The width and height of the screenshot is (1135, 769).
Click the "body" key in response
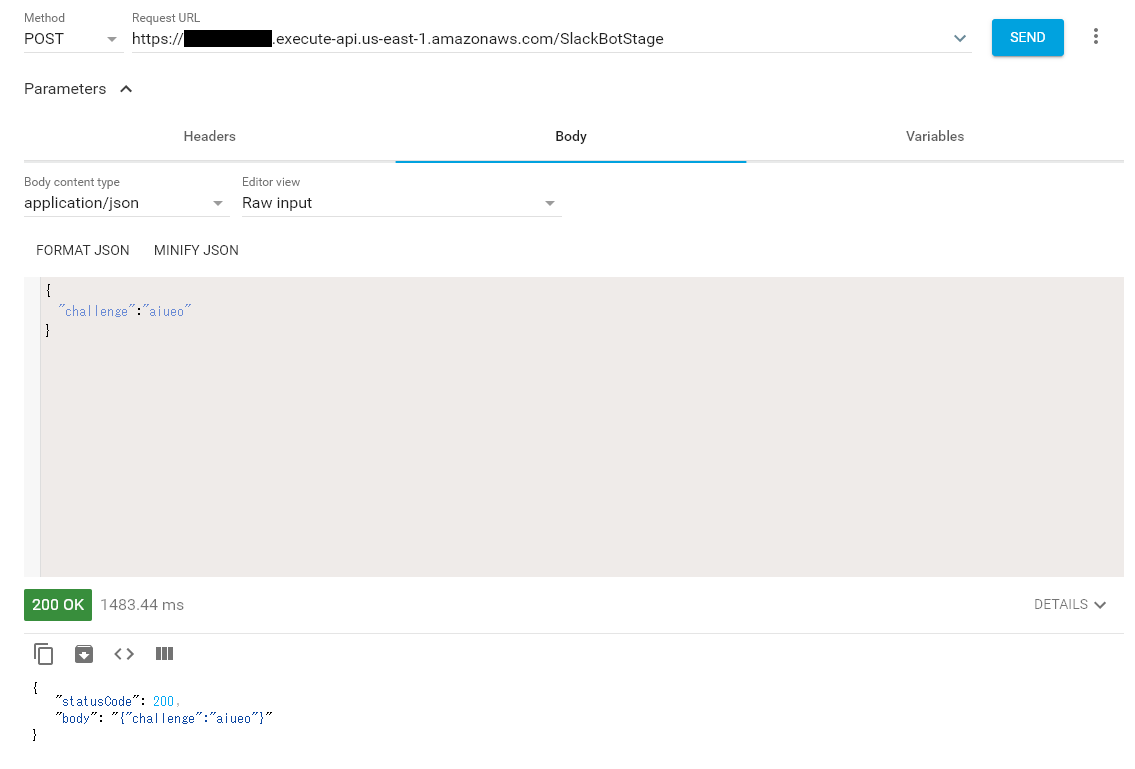pyautogui.click(x=75, y=718)
